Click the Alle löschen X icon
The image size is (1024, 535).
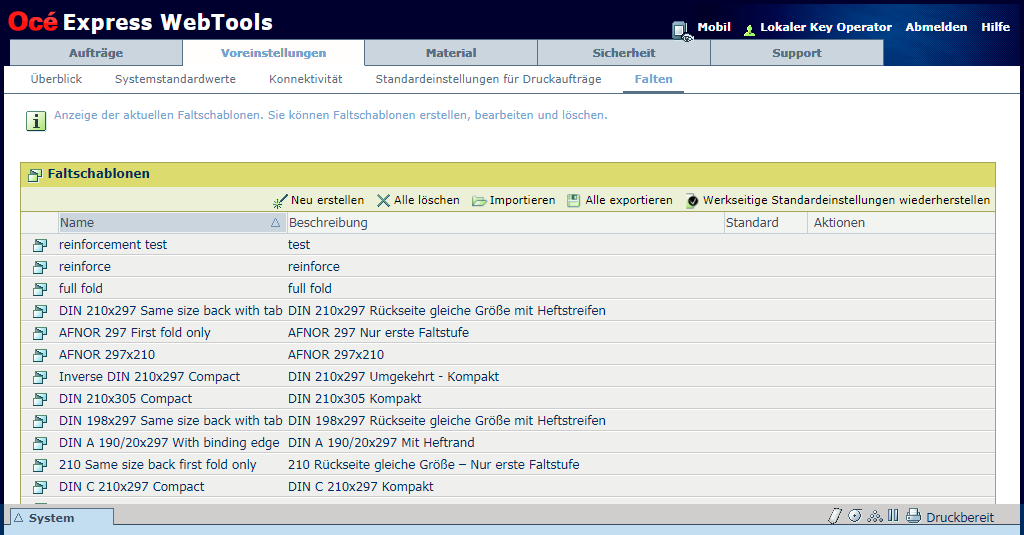click(383, 201)
